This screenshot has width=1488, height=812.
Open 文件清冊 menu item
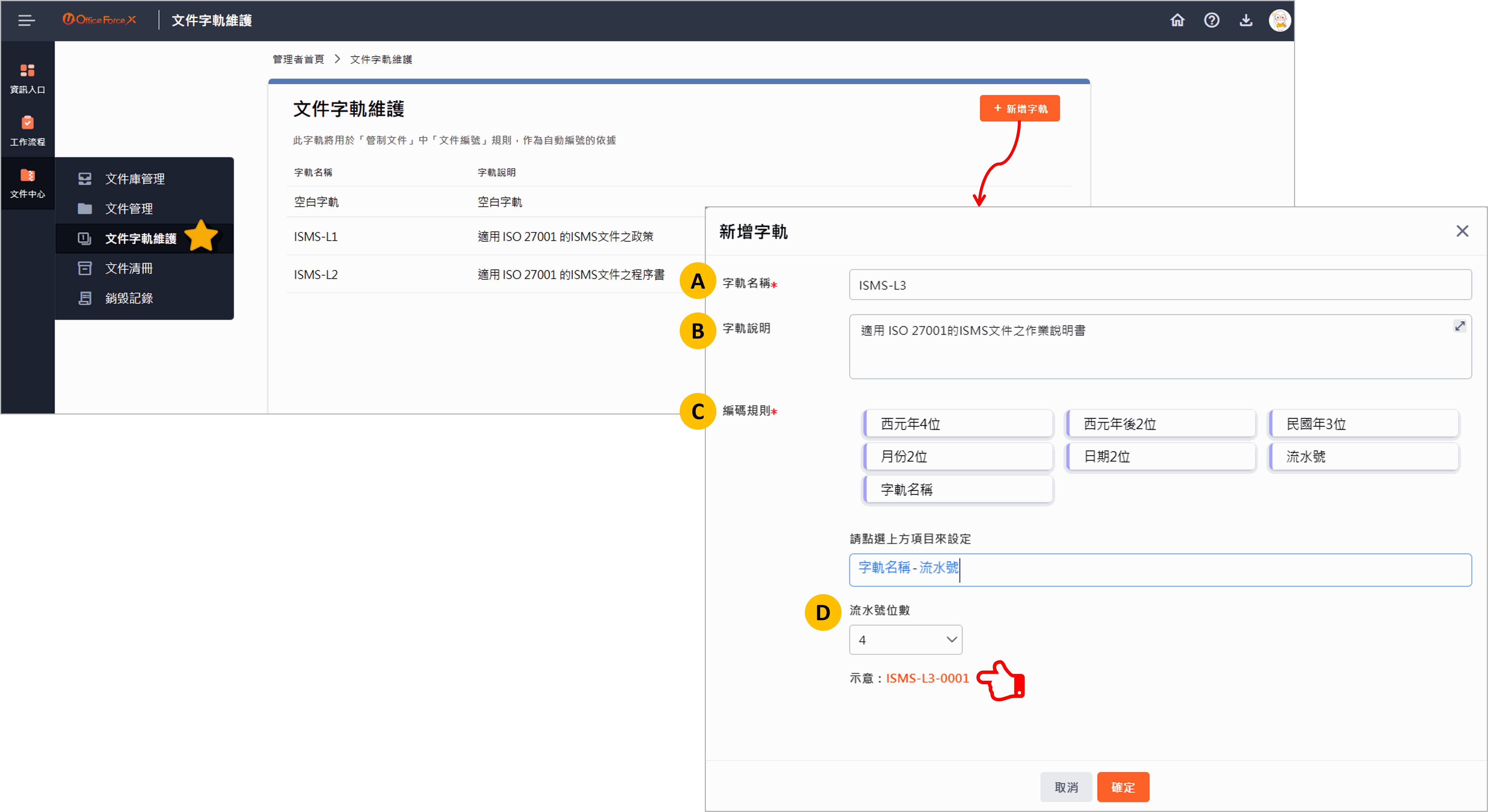coord(129,268)
